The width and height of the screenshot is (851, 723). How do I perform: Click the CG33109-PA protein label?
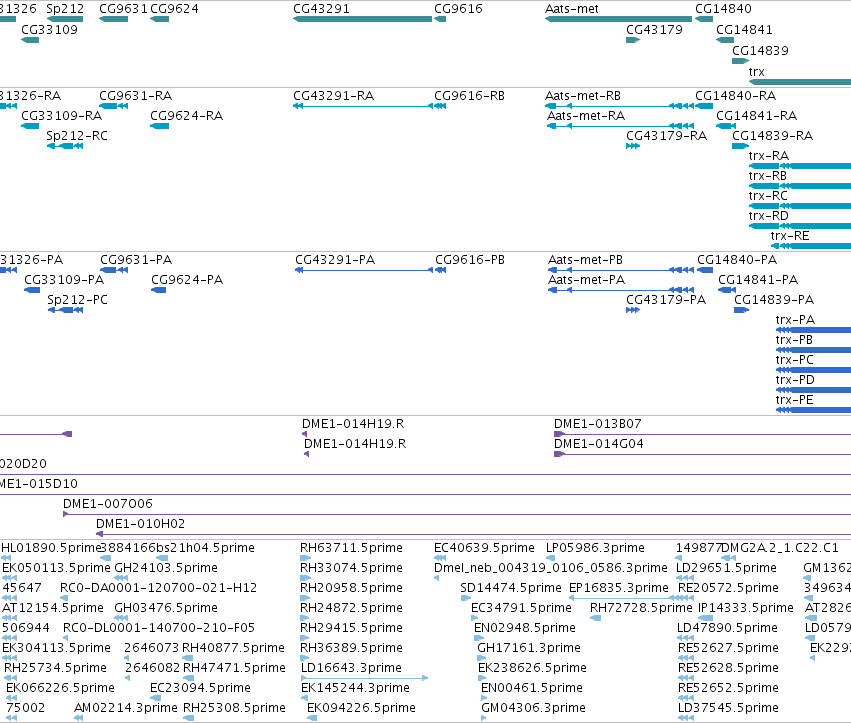[x=64, y=280]
